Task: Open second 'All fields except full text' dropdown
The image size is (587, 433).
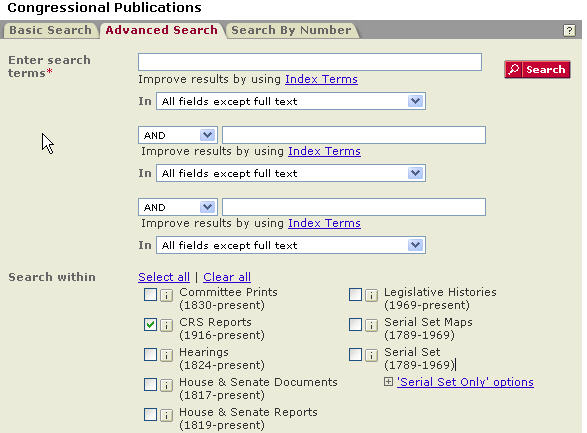Action: (291, 173)
